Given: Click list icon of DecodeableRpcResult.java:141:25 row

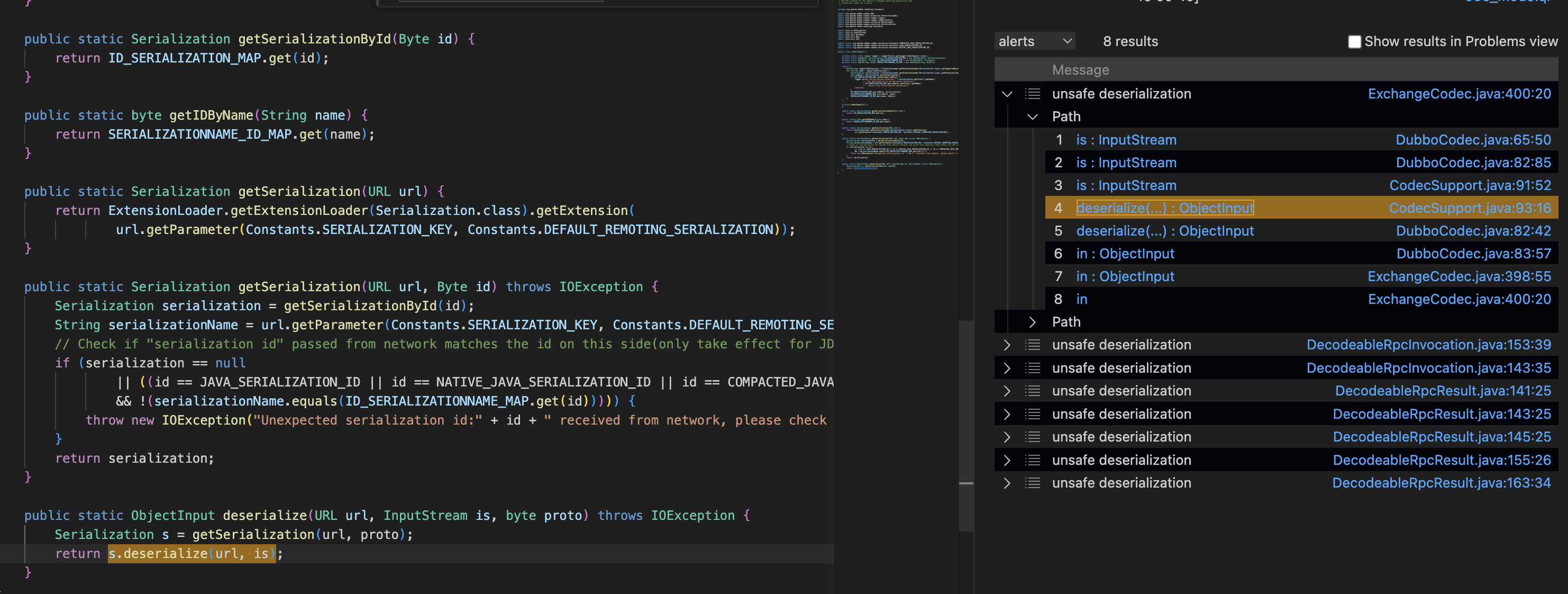Looking at the screenshot, I should [x=1032, y=391].
